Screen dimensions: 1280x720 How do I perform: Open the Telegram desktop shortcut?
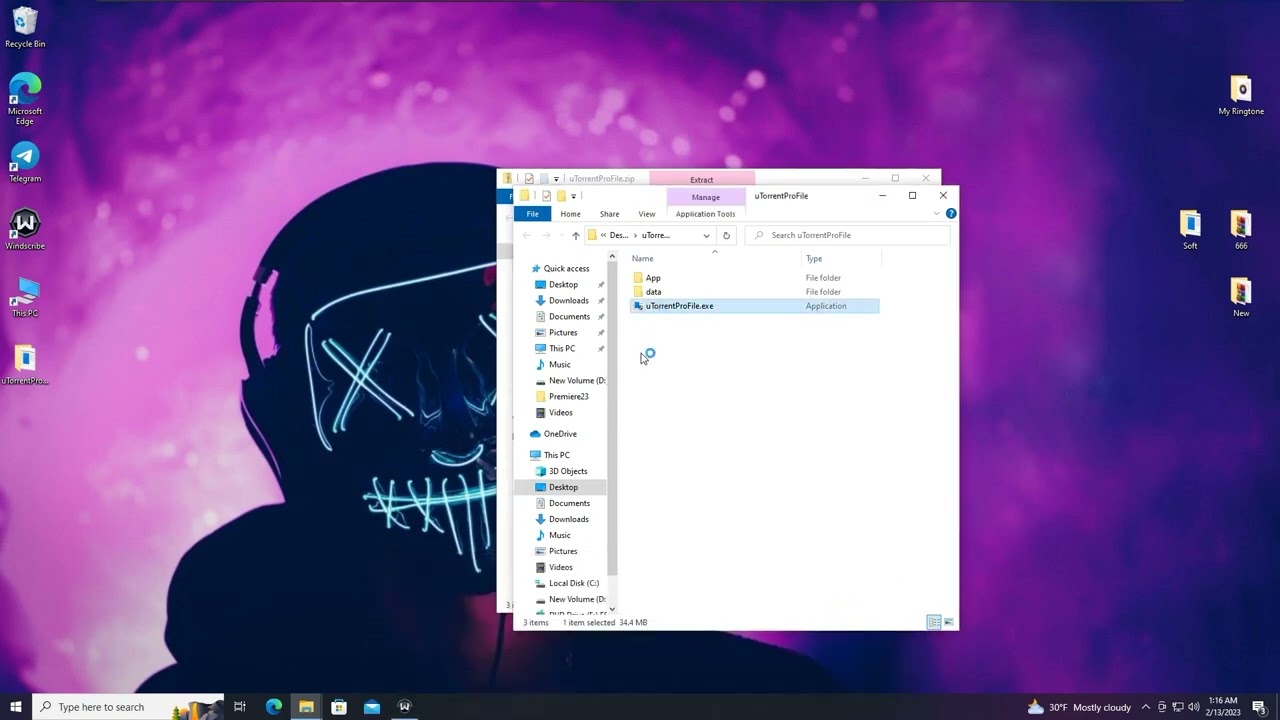25,162
